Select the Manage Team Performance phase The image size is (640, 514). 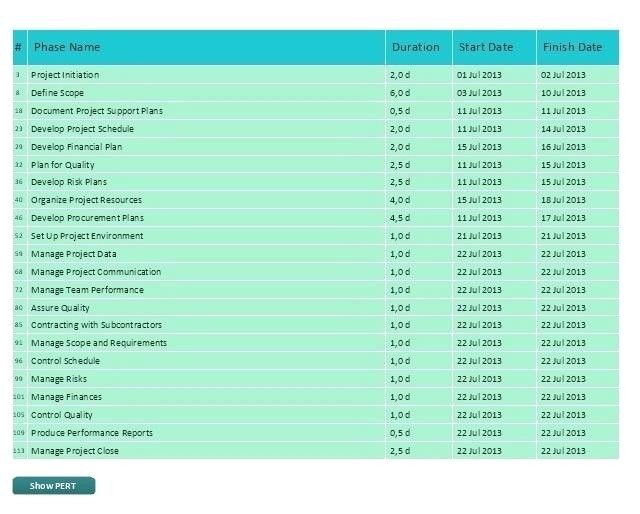87,290
